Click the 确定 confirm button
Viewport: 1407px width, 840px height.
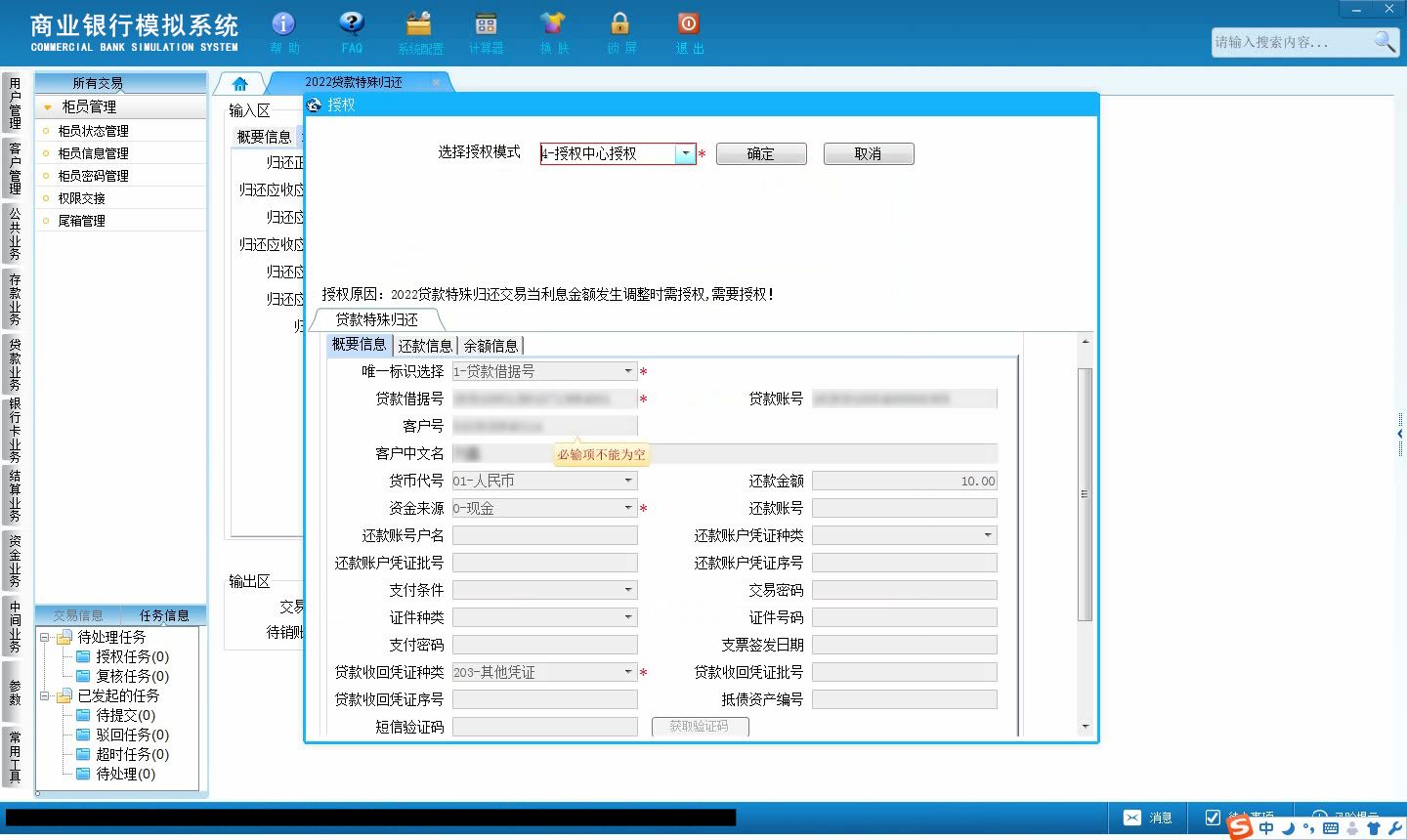click(761, 153)
